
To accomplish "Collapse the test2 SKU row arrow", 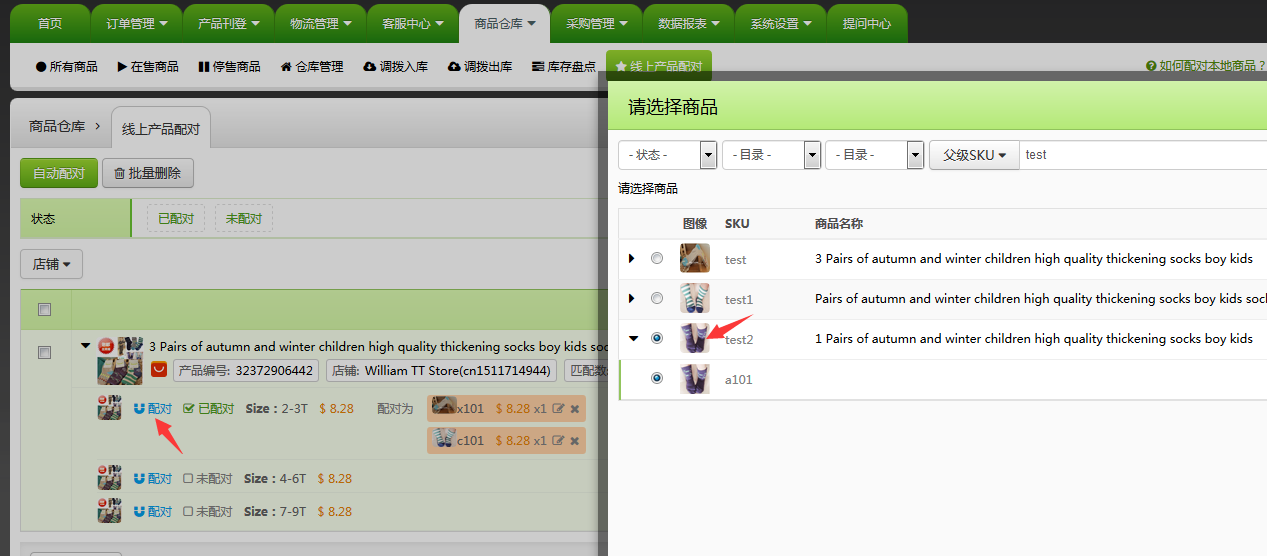I will pyautogui.click(x=633, y=338).
